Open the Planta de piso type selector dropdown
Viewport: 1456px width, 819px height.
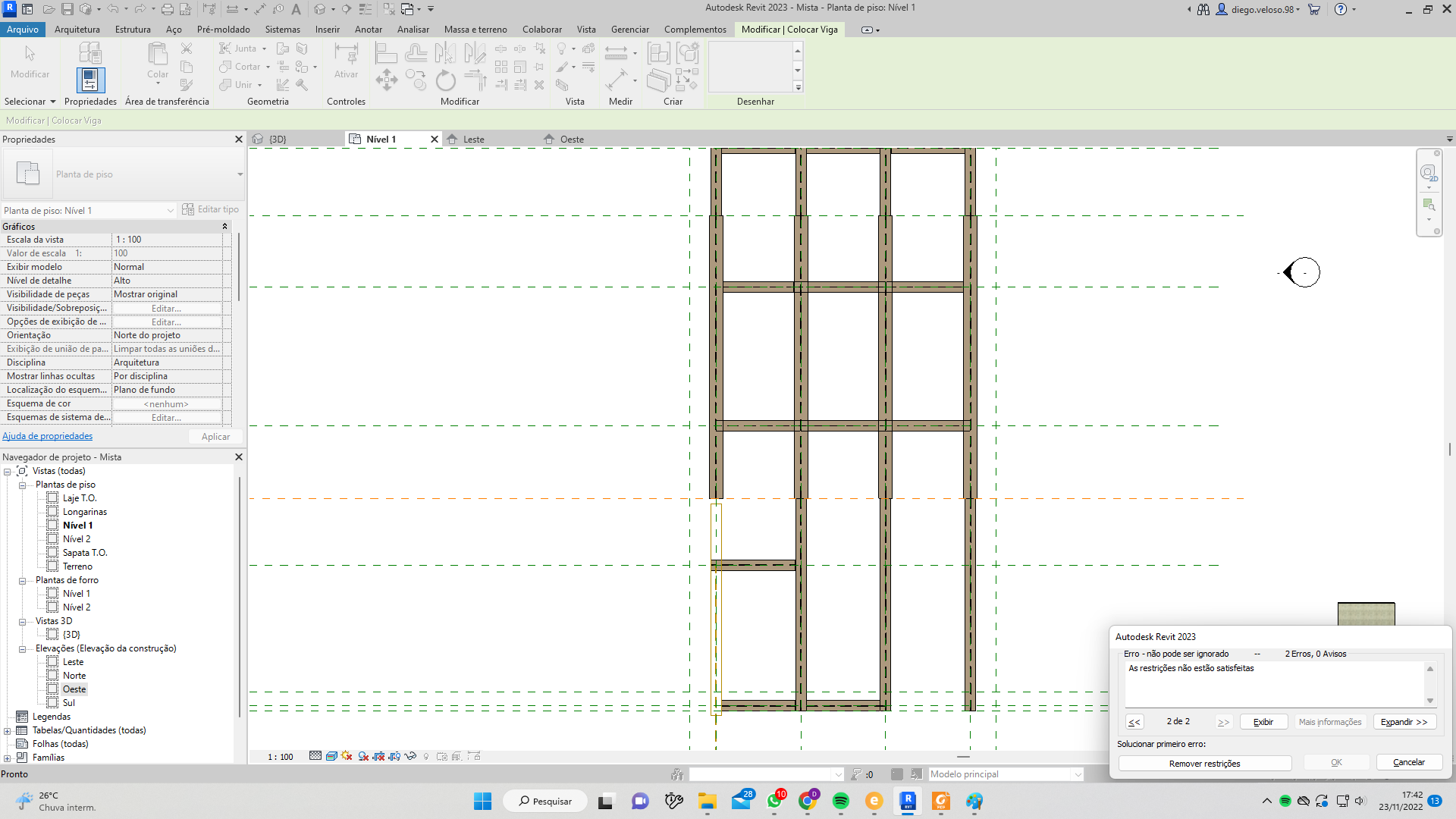240,174
